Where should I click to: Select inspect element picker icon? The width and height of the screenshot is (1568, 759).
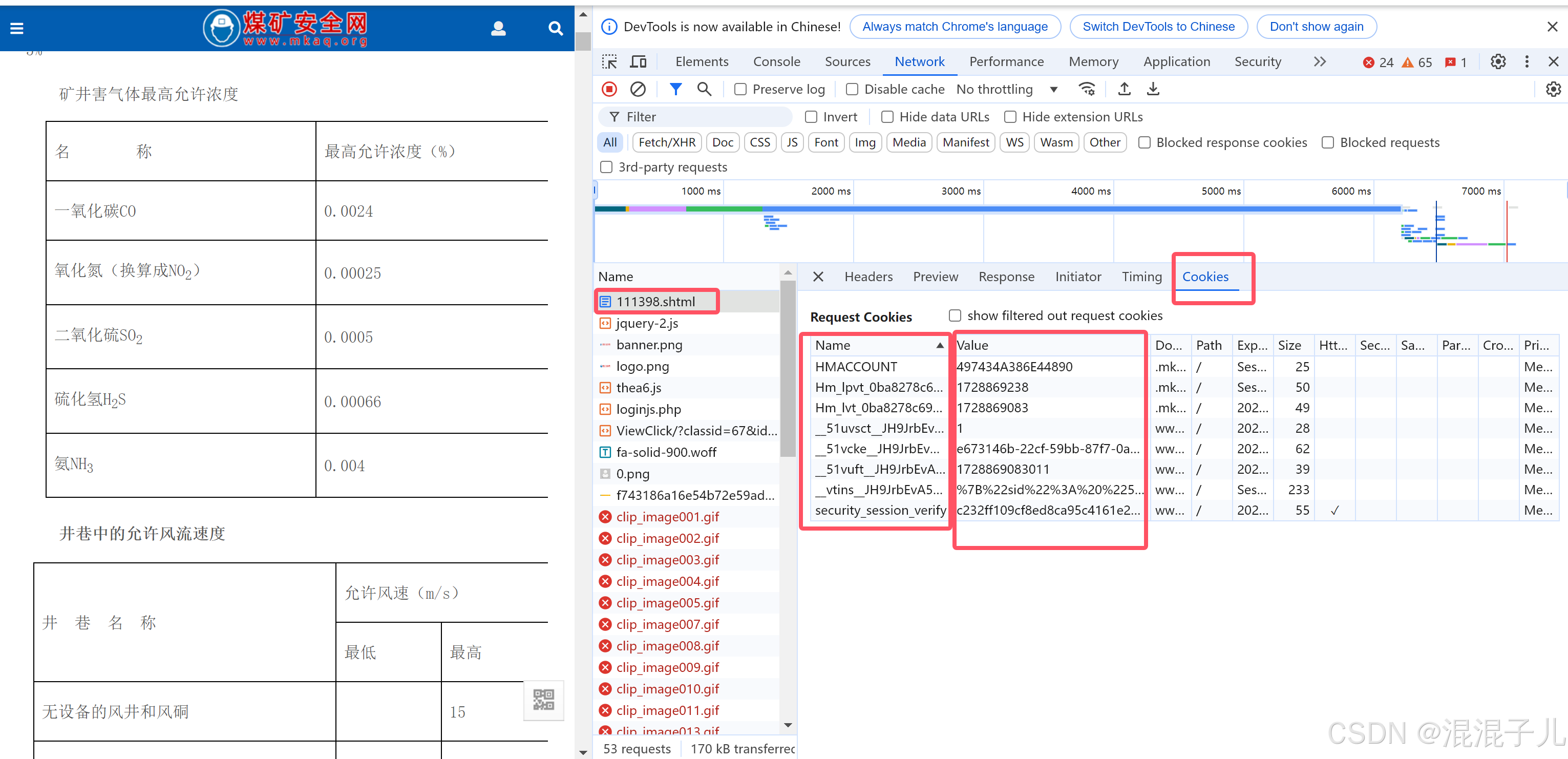click(x=609, y=61)
